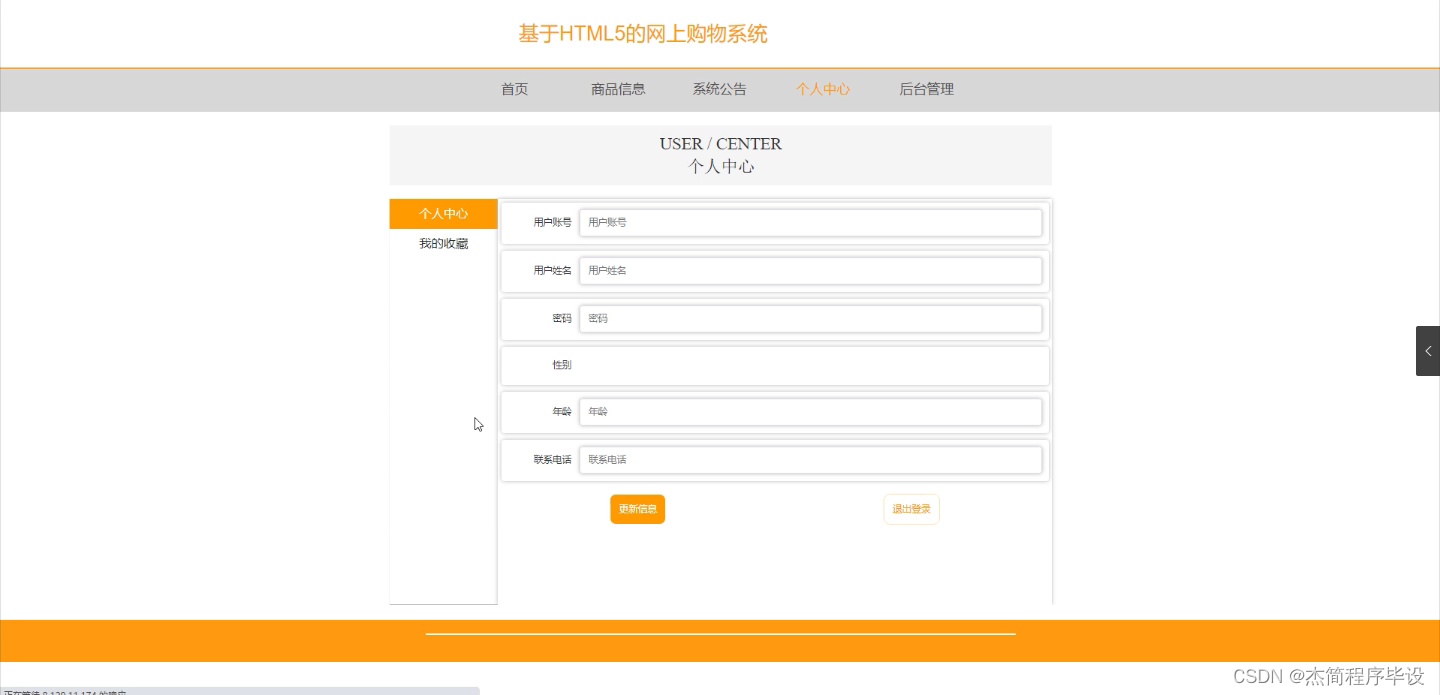Open the 首页 navigation item
Screen dimensions: 1440x695
coord(514,89)
